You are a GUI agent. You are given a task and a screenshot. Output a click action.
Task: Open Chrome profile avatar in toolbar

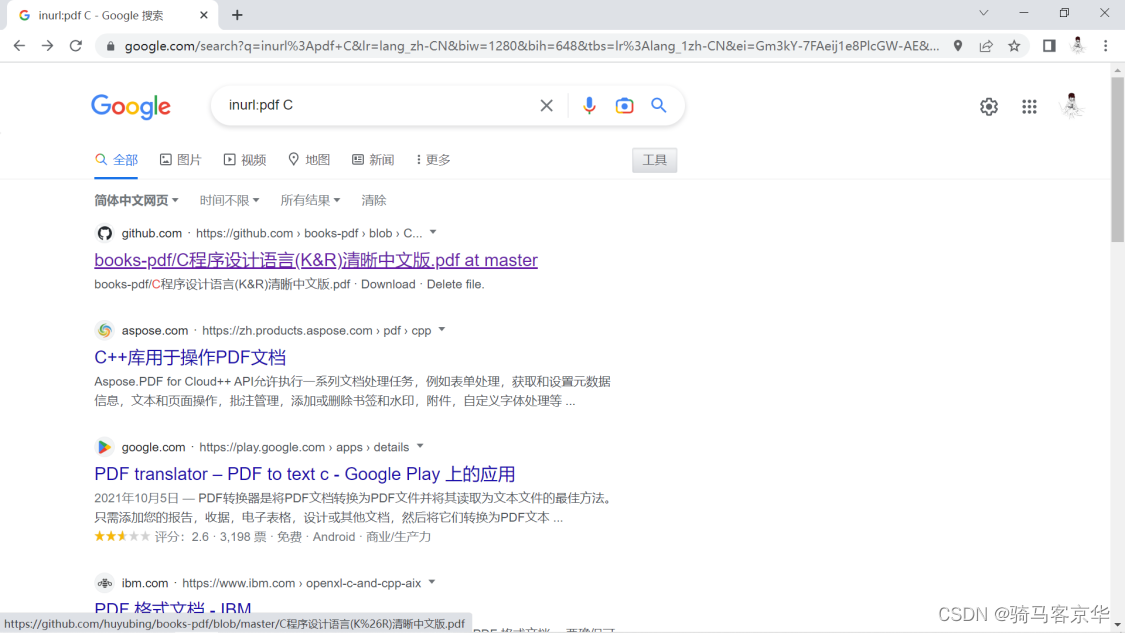coord(1078,46)
